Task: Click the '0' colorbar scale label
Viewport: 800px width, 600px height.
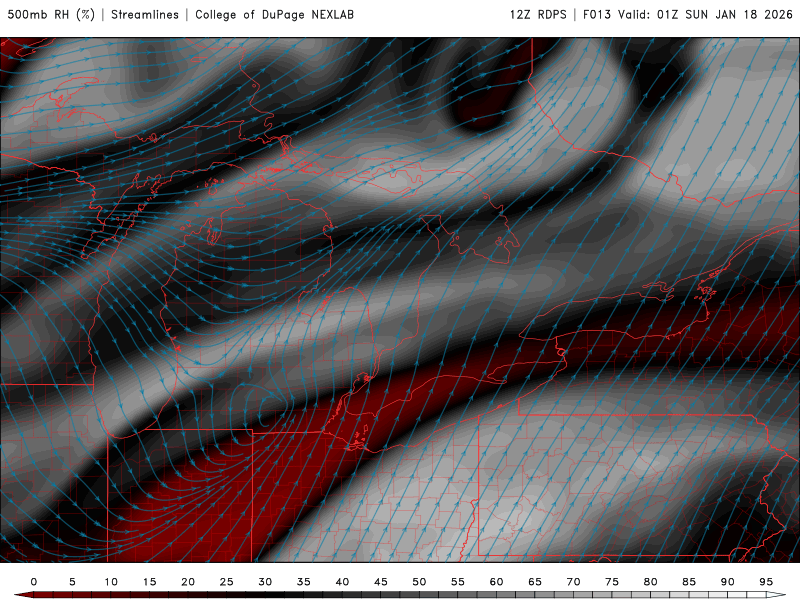Action: coord(34,582)
